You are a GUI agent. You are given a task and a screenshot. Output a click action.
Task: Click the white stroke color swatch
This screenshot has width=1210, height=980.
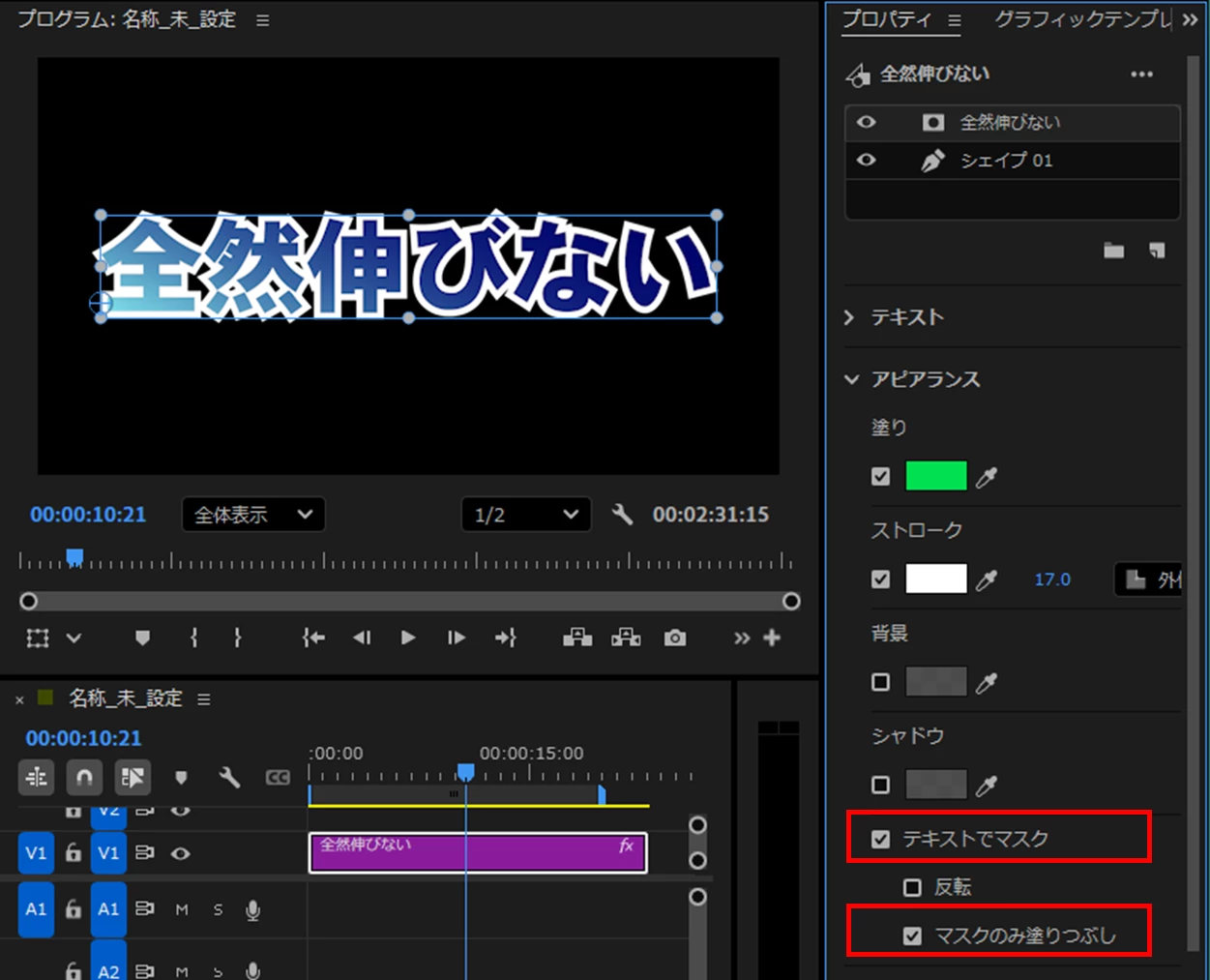(935, 579)
